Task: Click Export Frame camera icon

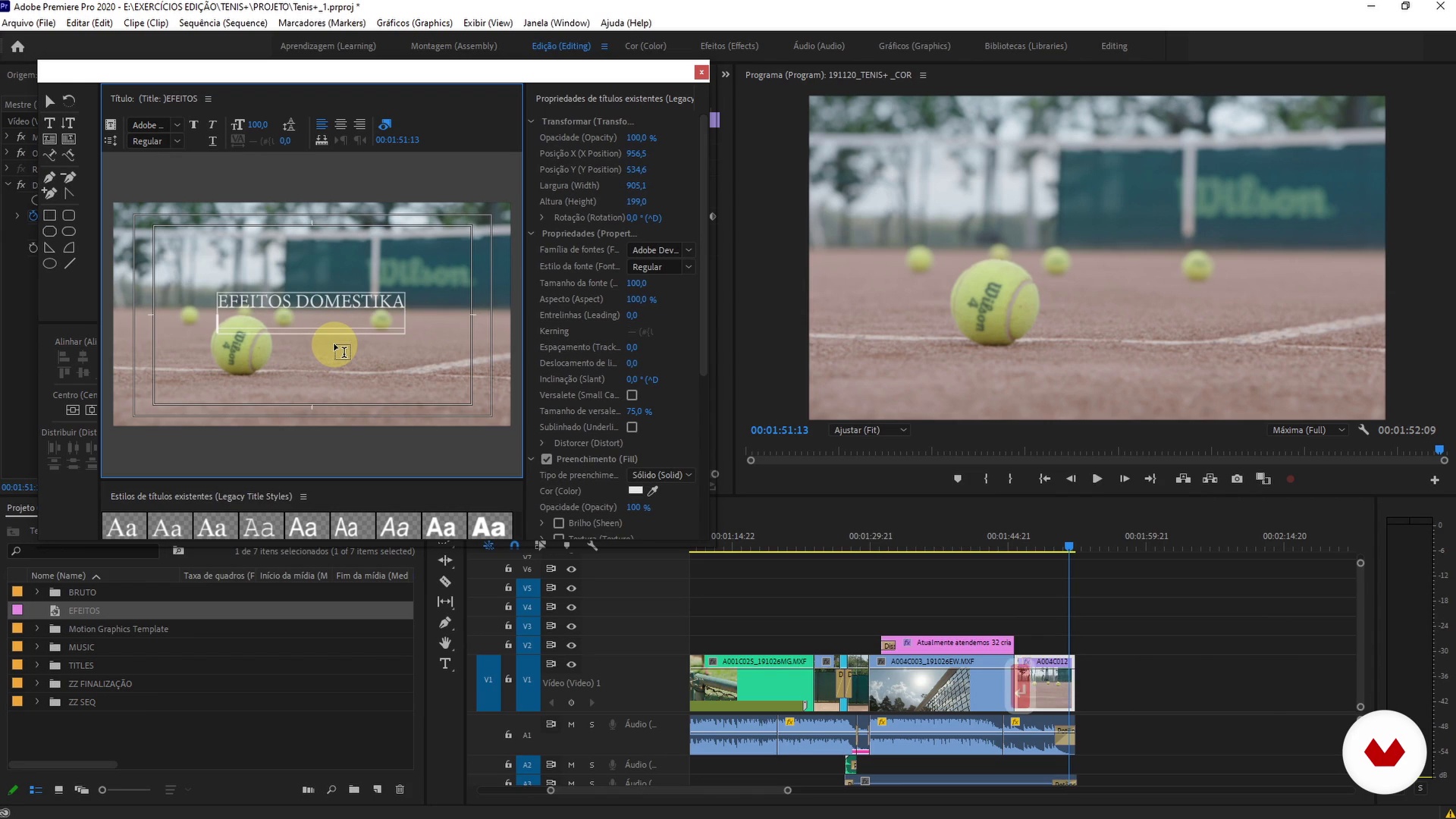Action: [1237, 479]
